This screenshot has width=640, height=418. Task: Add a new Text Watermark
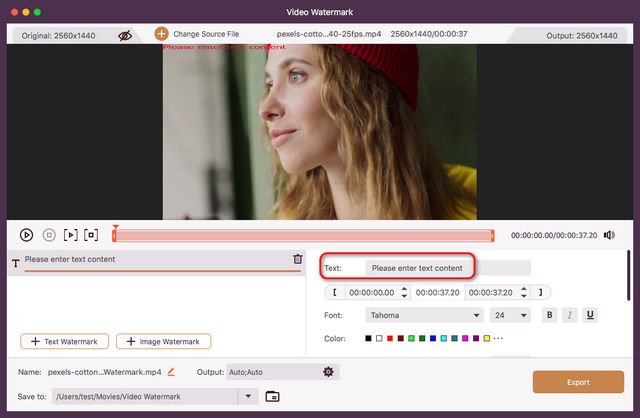click(64, 341)
